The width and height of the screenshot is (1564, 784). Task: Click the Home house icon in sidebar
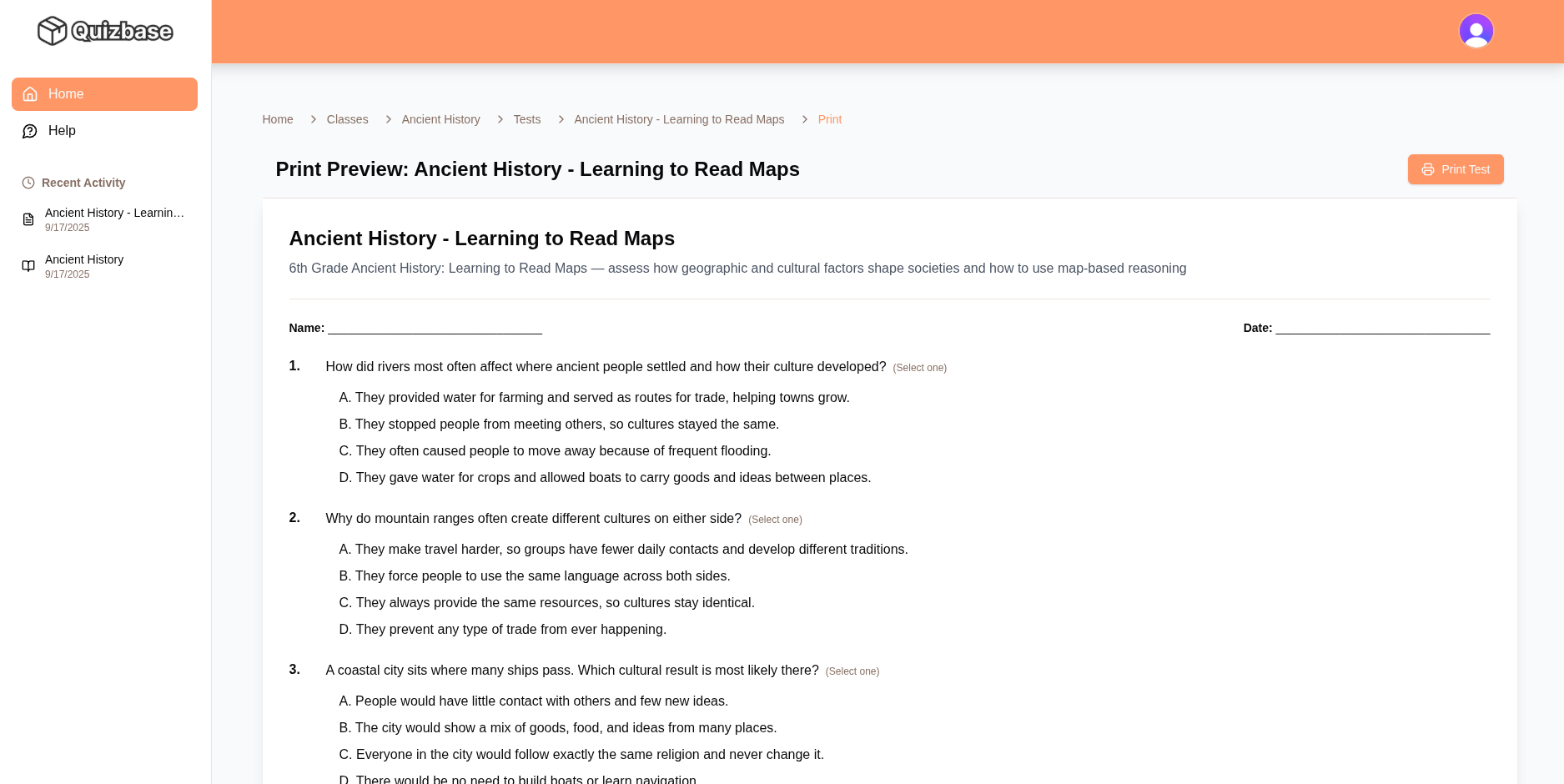30,94
